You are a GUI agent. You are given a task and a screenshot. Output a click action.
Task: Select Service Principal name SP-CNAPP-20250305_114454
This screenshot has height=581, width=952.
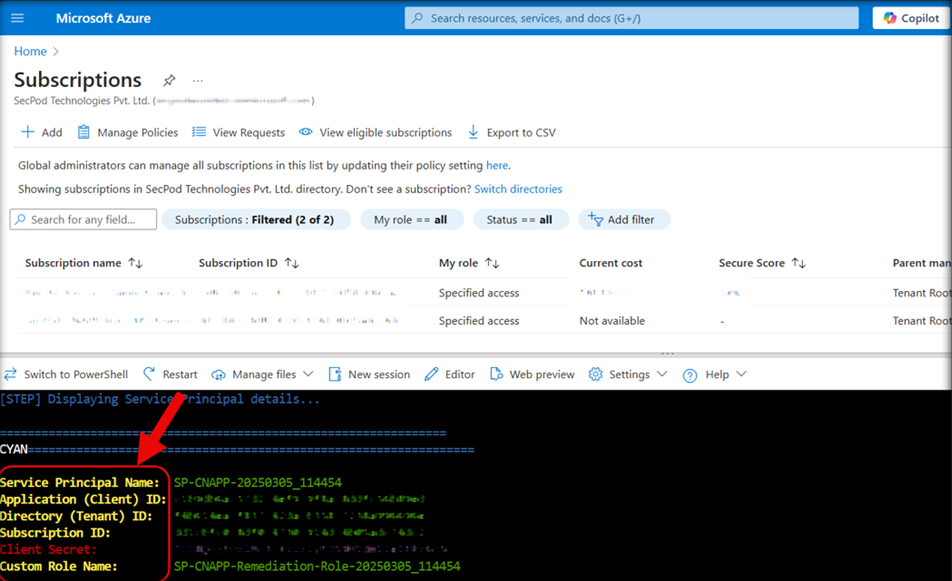tap(257, 483)
